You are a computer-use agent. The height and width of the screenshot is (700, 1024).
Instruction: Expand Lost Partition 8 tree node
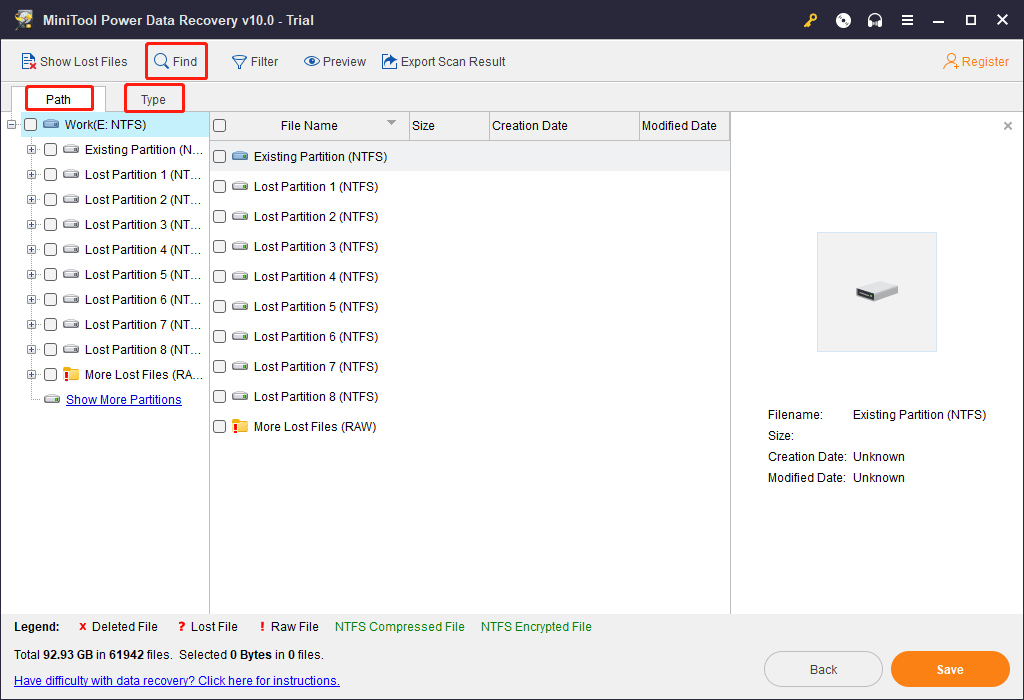[31, 349]
